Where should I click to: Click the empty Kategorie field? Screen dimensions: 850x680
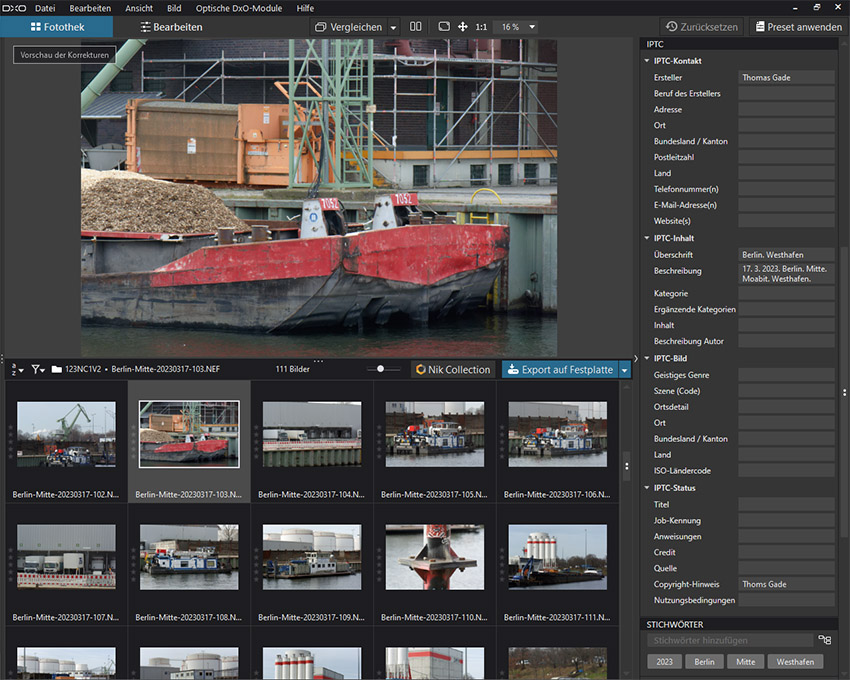[x=786, y=293]
